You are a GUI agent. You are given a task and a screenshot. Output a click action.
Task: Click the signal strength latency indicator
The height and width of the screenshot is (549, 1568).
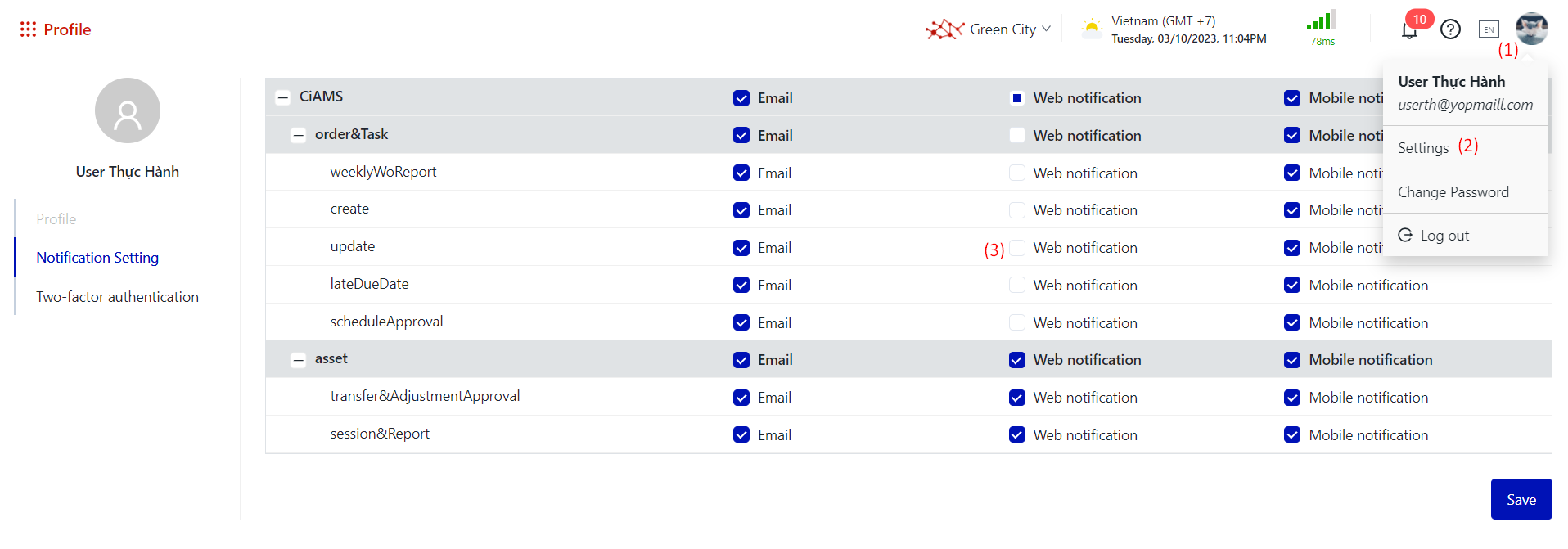coord(1321,29)
